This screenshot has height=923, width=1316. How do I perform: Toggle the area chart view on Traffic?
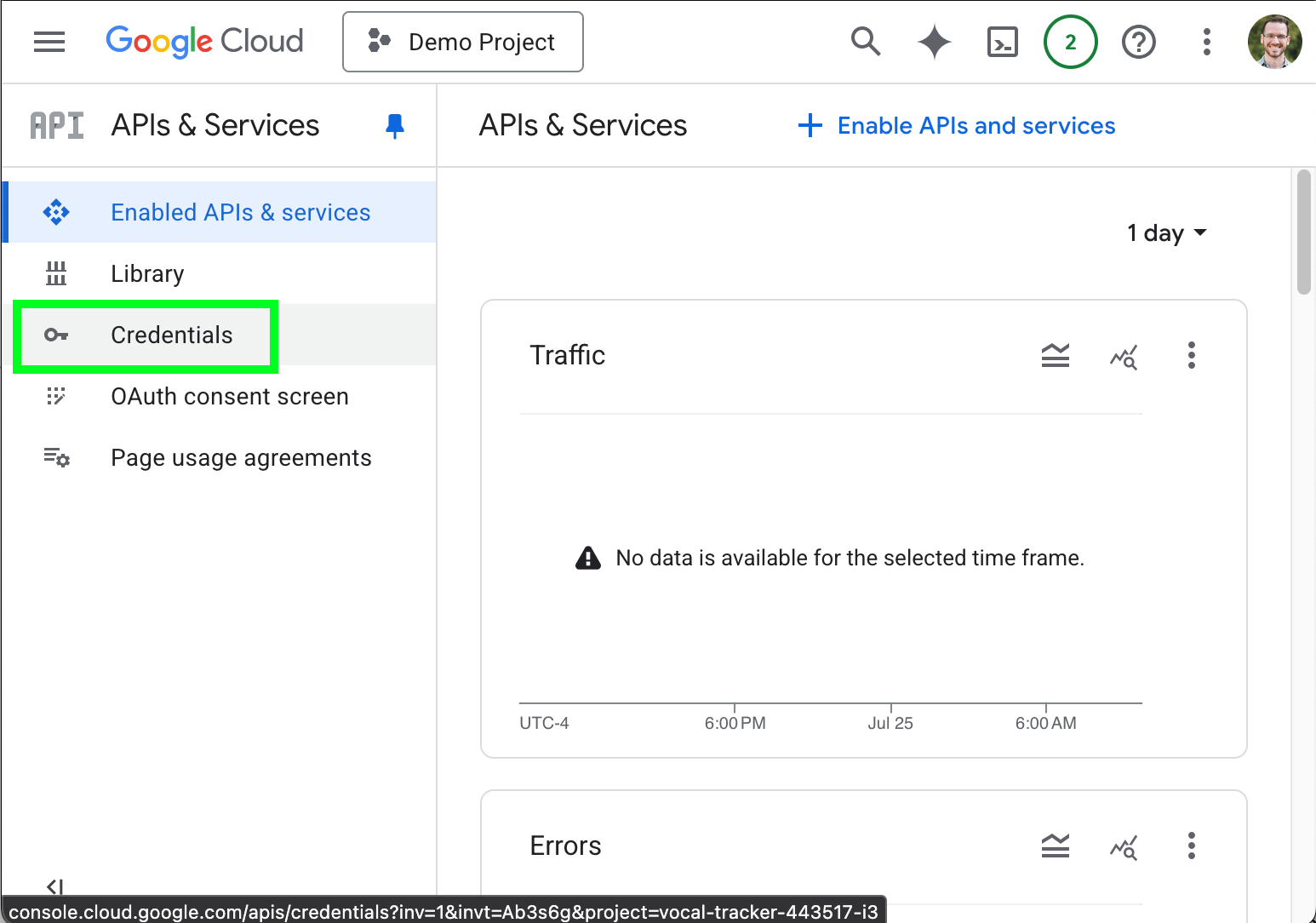point(1056,356)
